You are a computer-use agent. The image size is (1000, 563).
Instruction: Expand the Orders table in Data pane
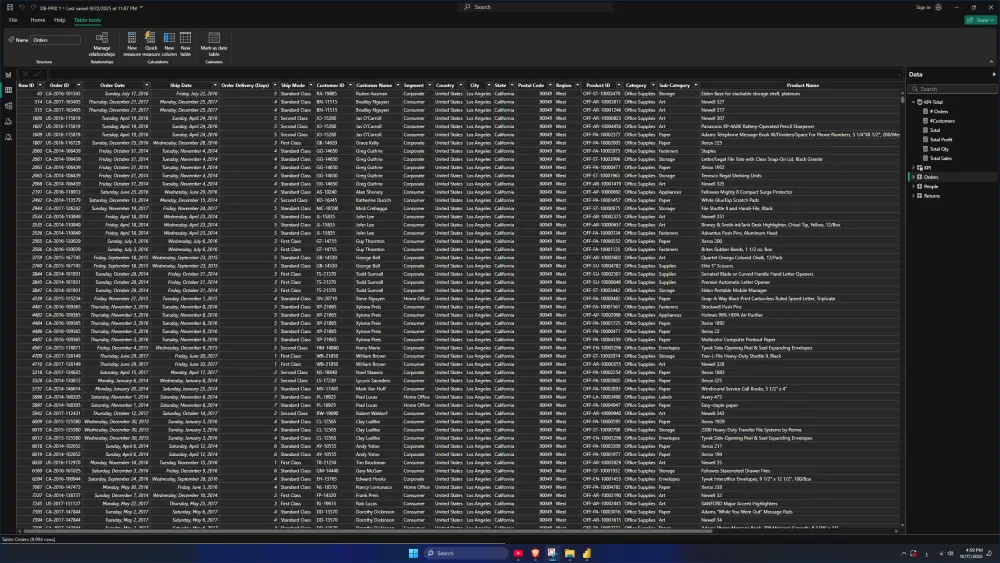pos(913,177)
